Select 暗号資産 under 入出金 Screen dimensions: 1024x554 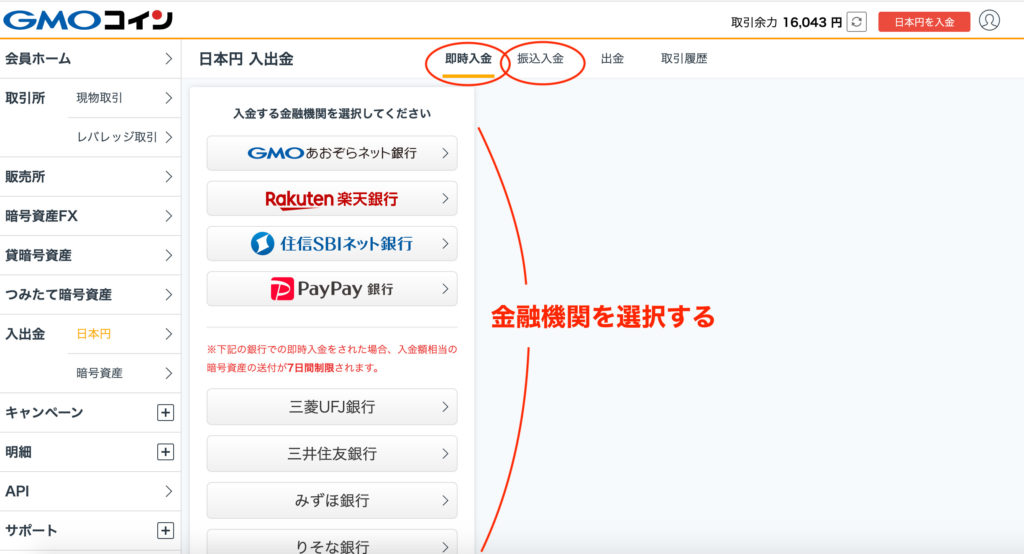tap(124, 373)
